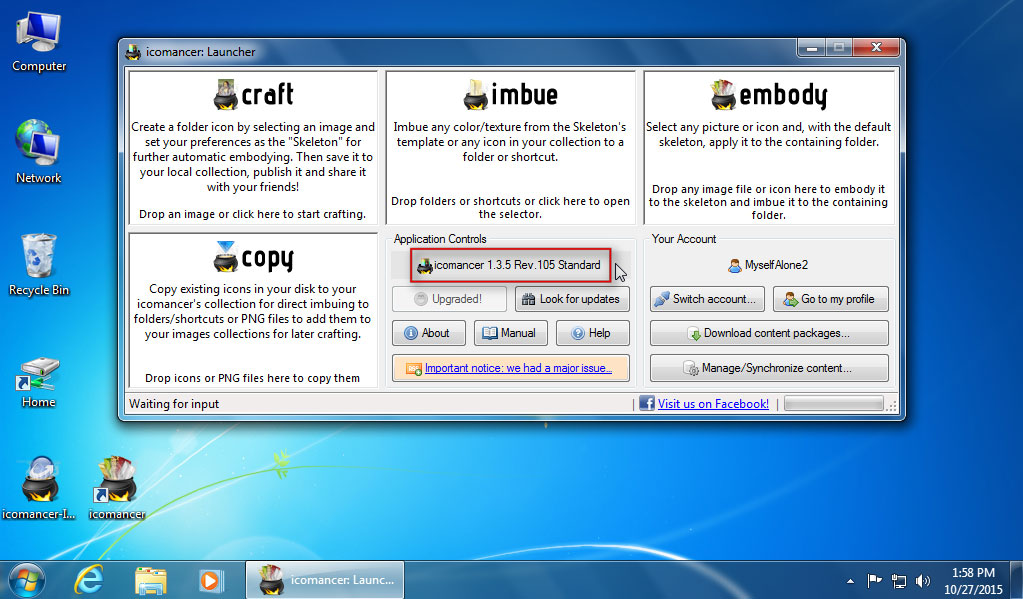Click Drop an image or click here to start crafting
Image resolution: width=1023 pixels, height=599 pixels.
[x=252, y=214]
